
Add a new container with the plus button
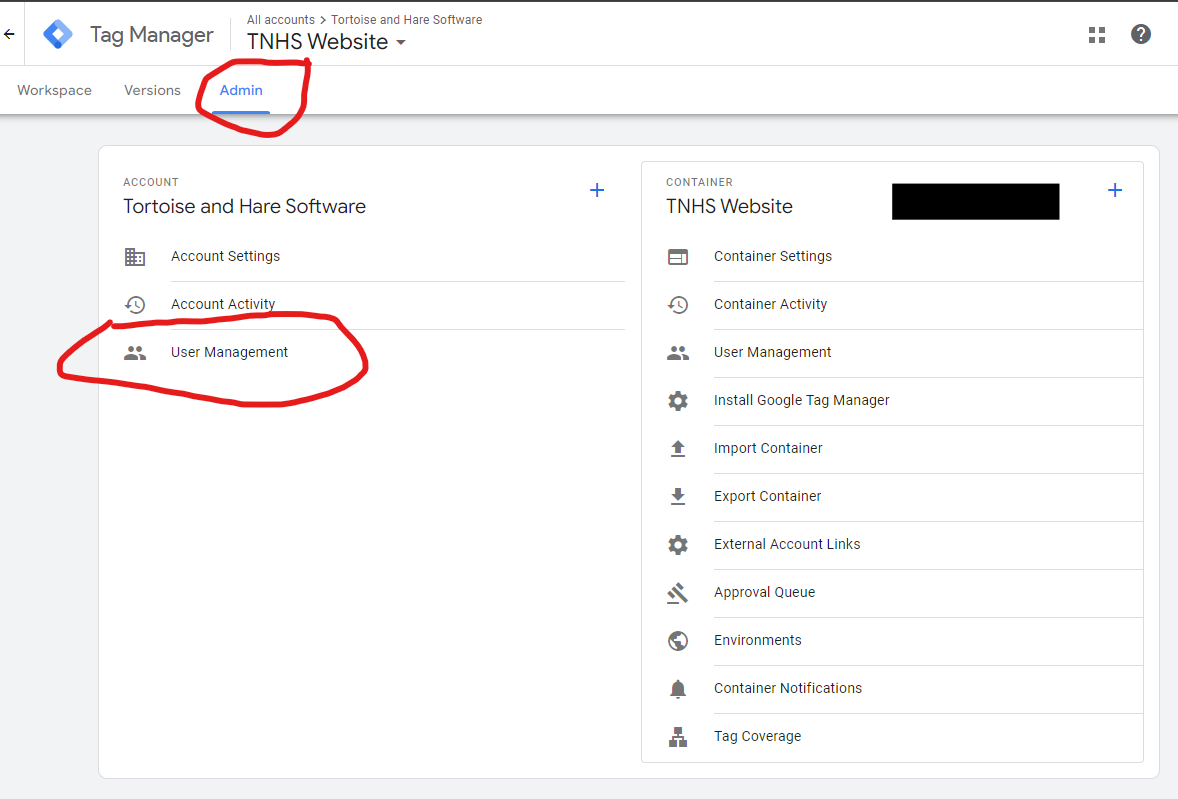pyautogui.click(x=1115, y=190)
